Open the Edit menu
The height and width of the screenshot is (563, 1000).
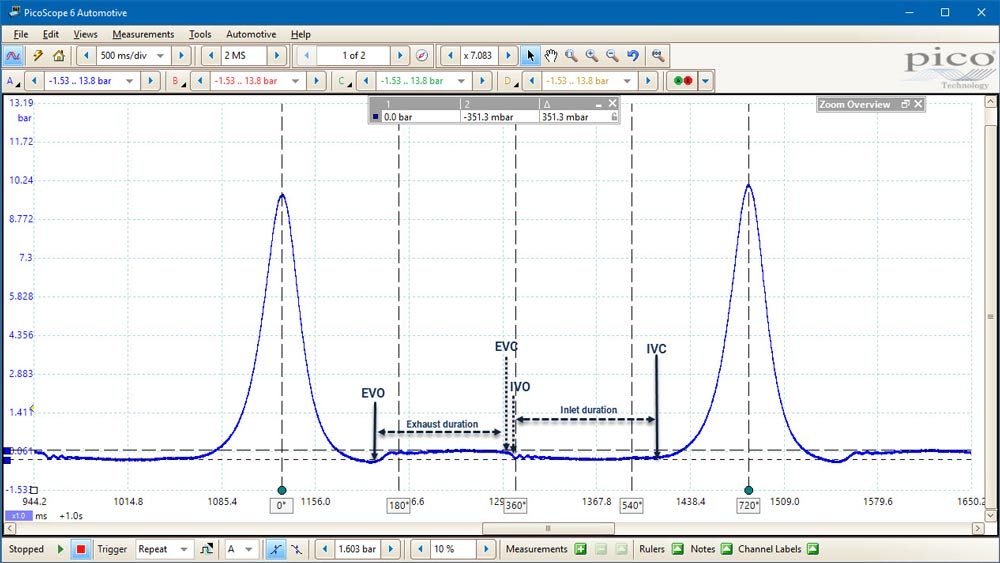(x=50, y=34)
